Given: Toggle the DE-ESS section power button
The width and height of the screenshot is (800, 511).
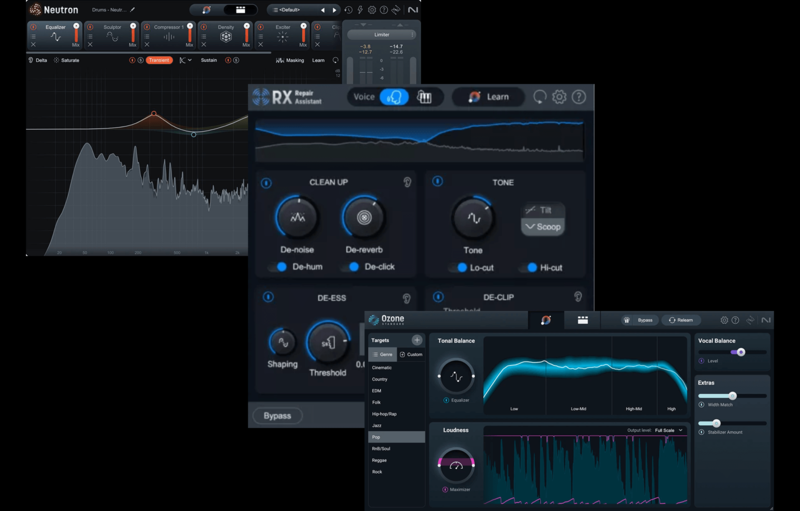Looking at the screenshot, I should pos(268,297).
